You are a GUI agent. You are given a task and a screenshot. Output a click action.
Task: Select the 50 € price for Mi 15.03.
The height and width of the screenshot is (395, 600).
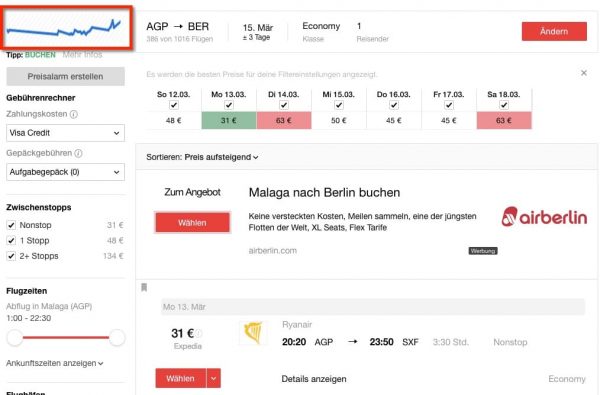point(339,120)
